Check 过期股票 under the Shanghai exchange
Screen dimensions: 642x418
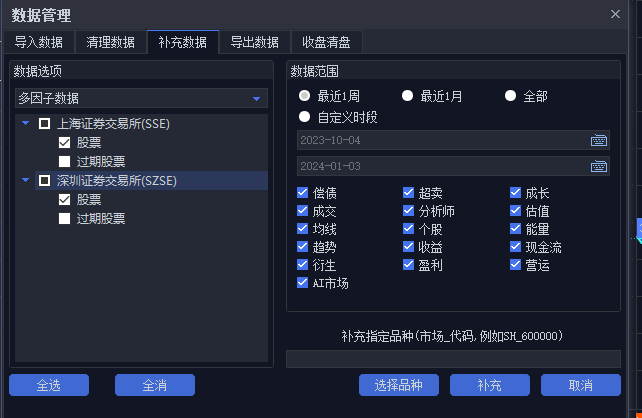(x=64, y=161)
